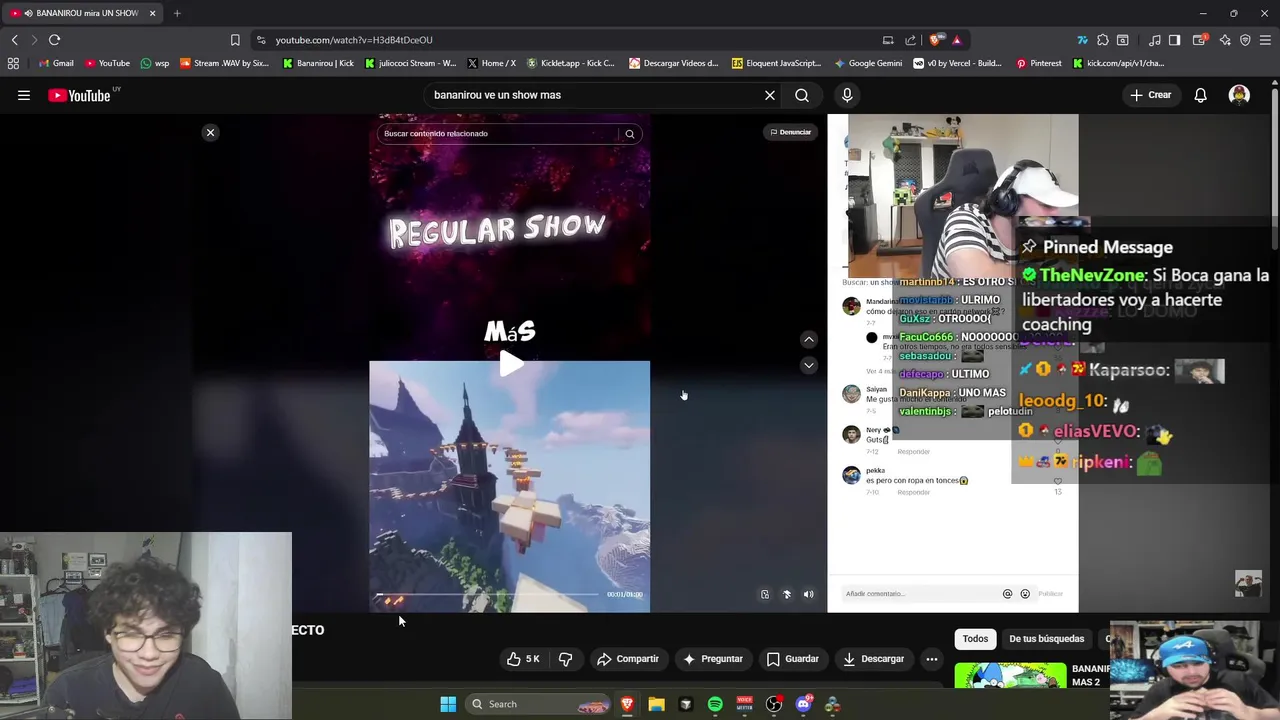Click the Preguntar button

click(712, 659)
